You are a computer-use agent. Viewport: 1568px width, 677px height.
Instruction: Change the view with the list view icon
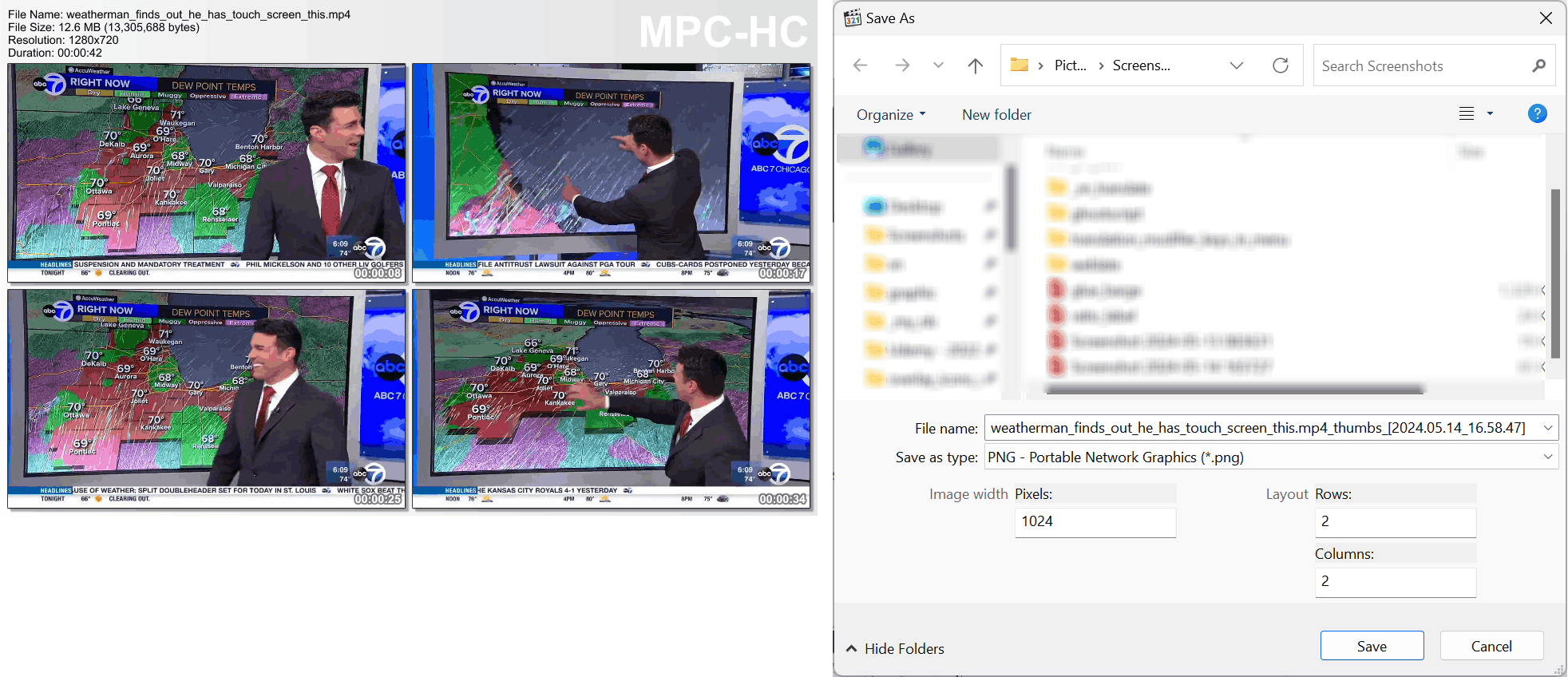(x=1467, y=114)
